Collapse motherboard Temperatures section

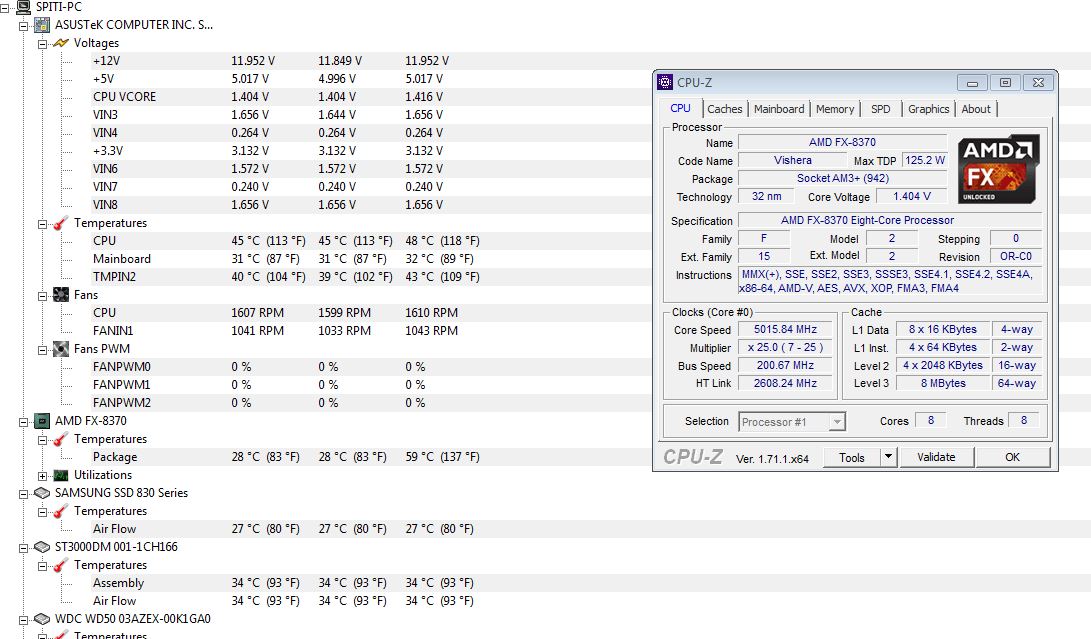(42, 224)
